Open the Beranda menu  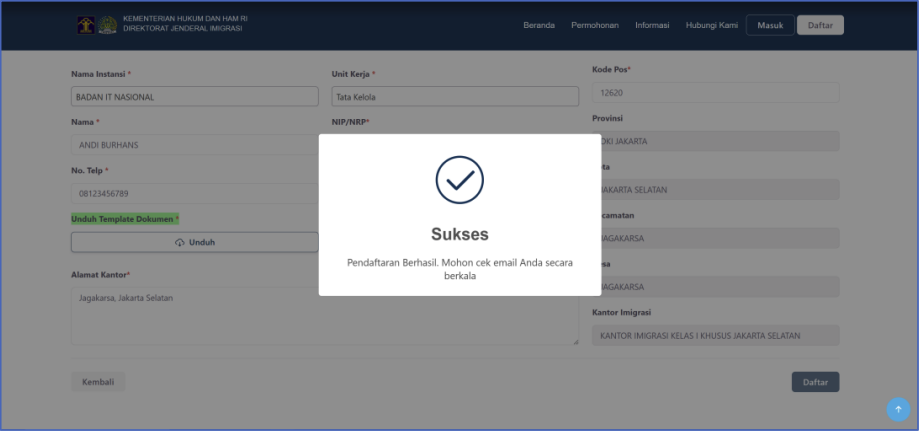pyautogui.click(x=539, y=25)
